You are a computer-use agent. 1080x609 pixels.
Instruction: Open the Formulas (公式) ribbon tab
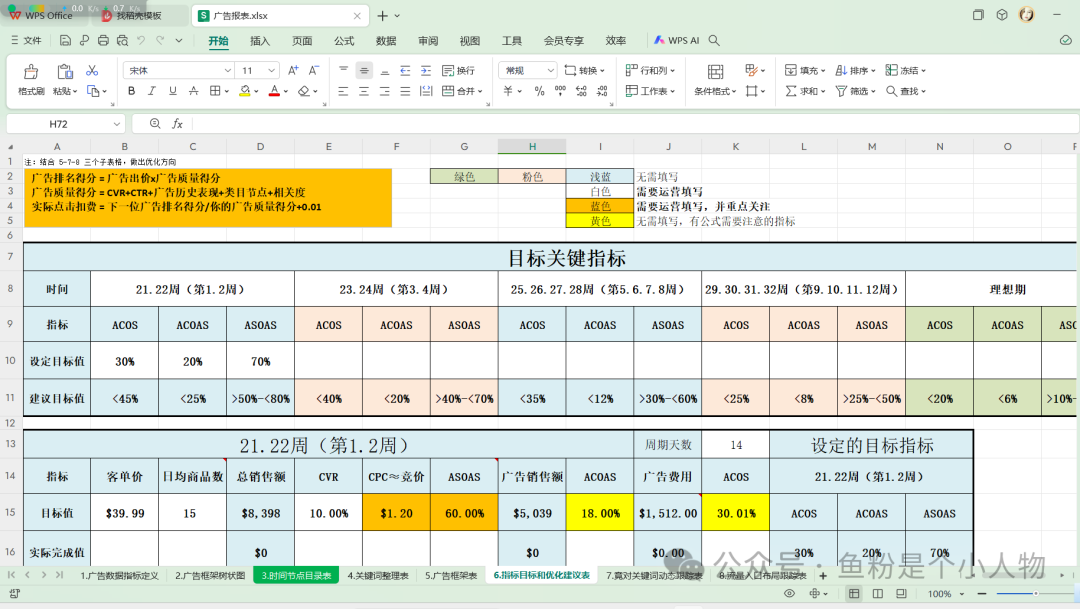point(344,41)
